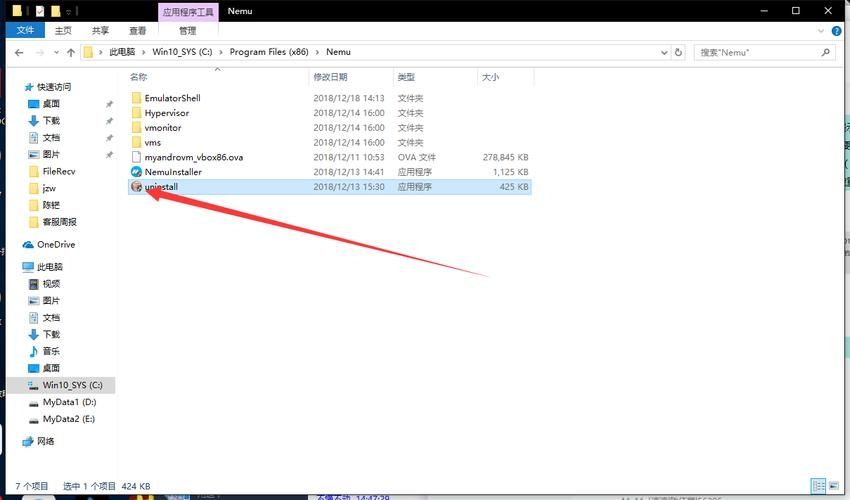Click Win10_SYS (C:) breadcrumb in address bar

coord(182,52)
